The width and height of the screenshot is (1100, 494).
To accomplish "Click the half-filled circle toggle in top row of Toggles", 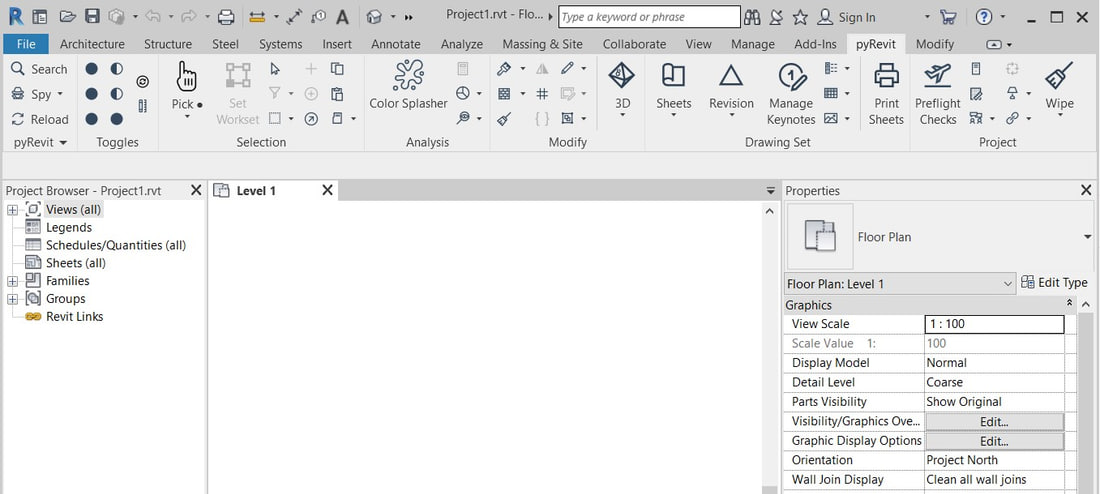I will (x=116, y=69).
